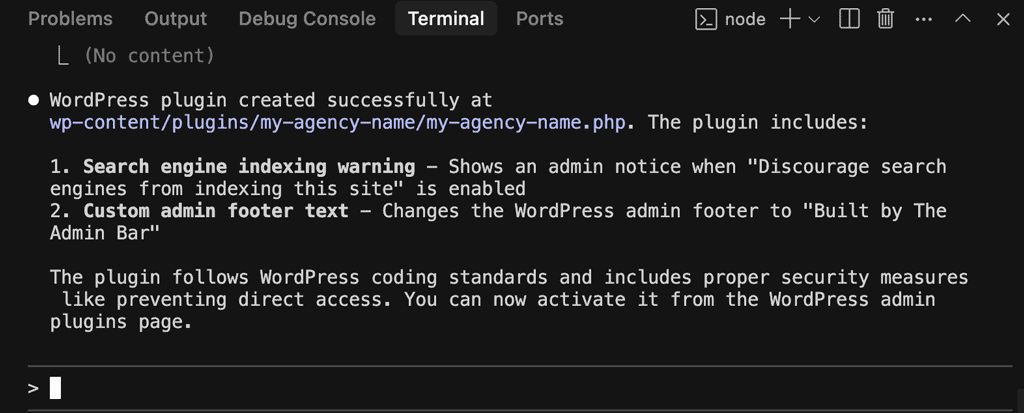
Task: Select the node terminal label
Action: (745, 20)
